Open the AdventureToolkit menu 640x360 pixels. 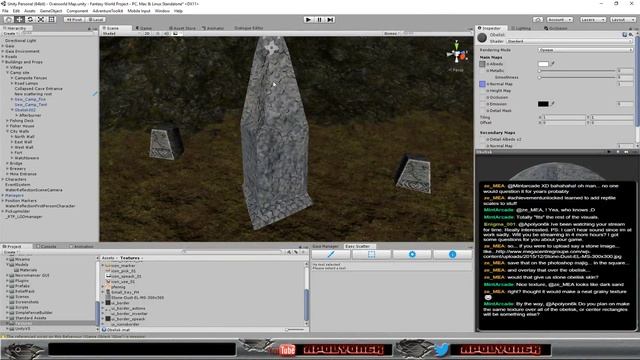[x=108, y=11]
